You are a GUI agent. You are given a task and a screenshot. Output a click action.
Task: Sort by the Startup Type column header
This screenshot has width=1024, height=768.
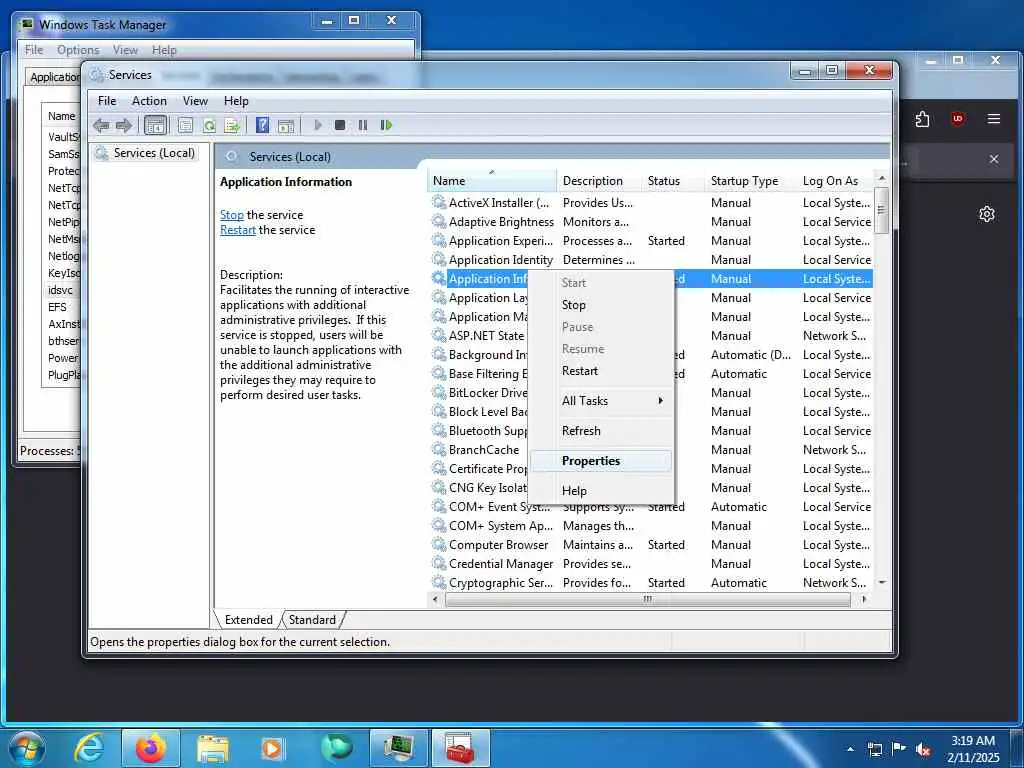(751, 181)
